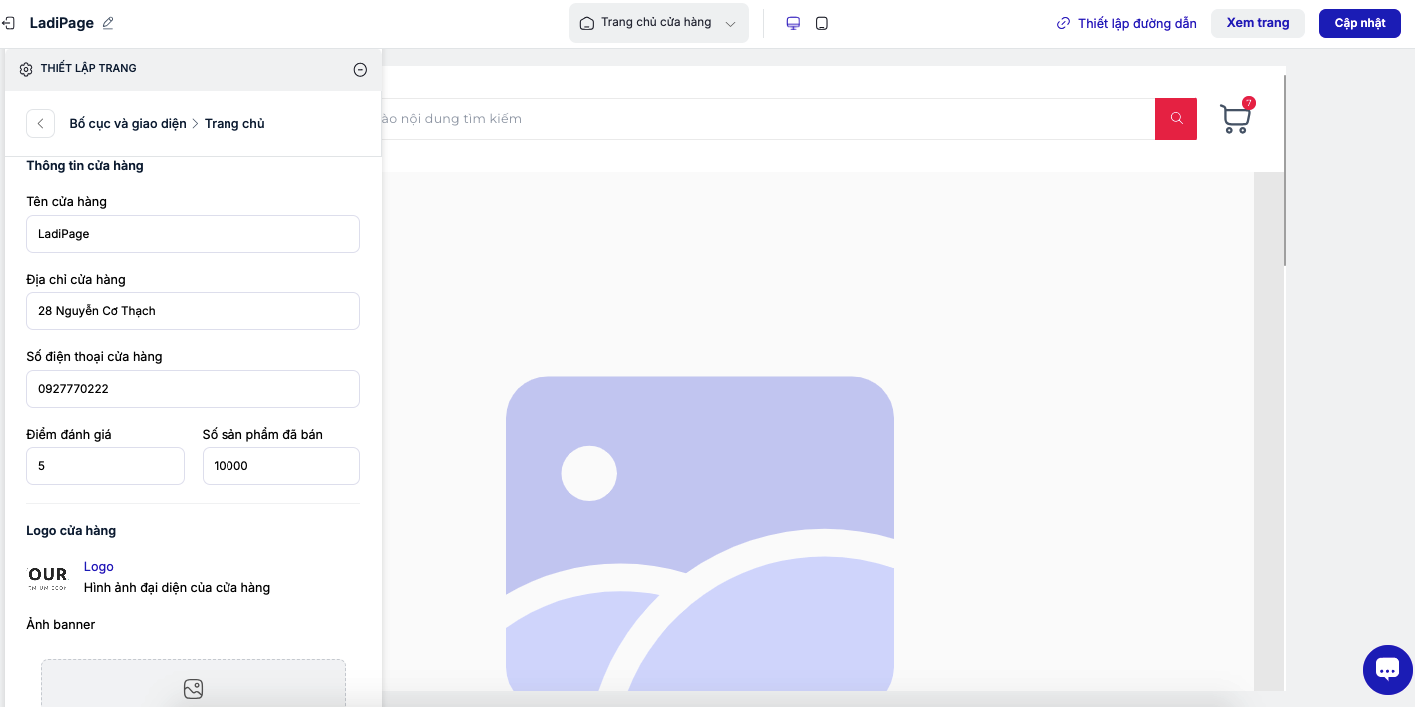Collapse the Thiết lập trang panel
Viewport: 1415px width, 707px height.
[360, 69]
